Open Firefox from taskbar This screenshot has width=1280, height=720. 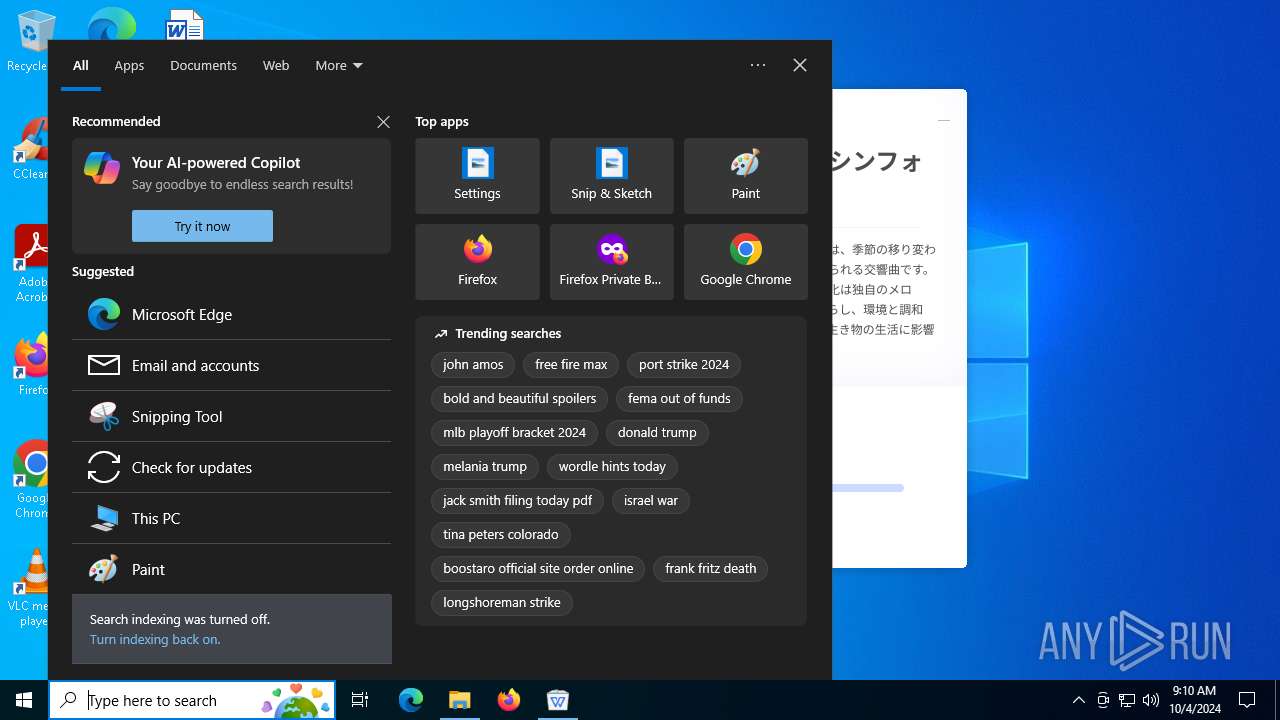point(509,700)
